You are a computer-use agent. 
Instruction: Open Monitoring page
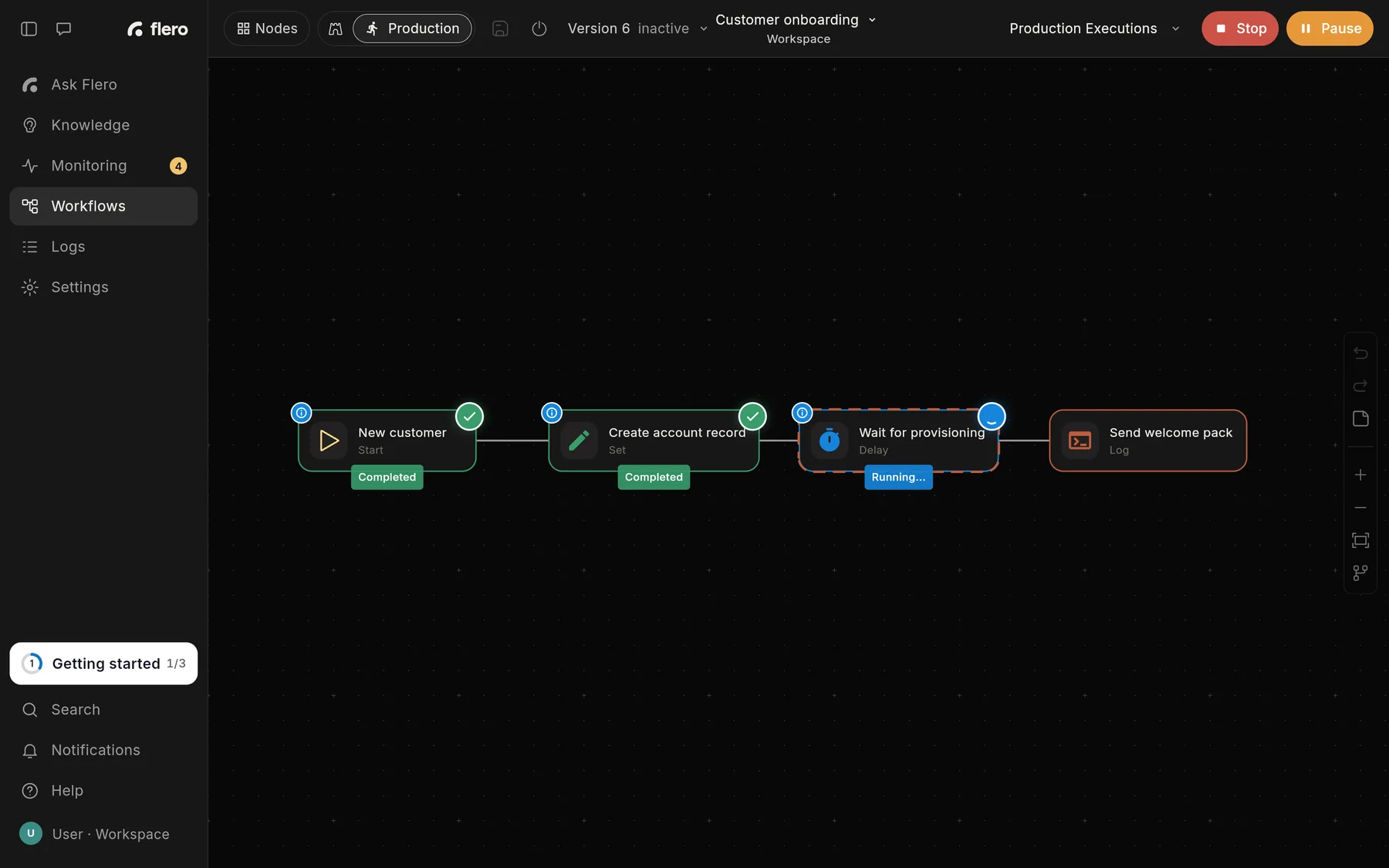103,166
